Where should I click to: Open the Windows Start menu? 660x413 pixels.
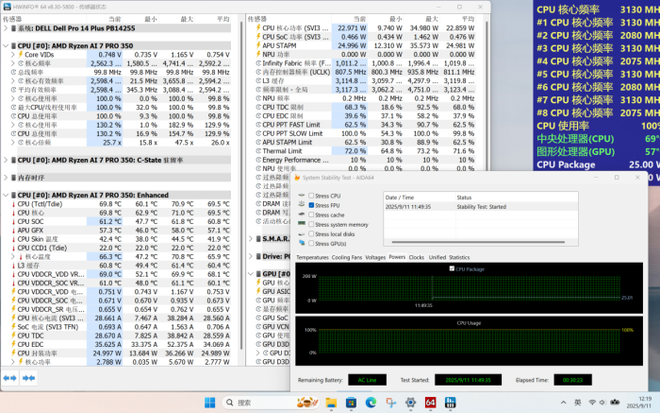click(x=210, y=402)
